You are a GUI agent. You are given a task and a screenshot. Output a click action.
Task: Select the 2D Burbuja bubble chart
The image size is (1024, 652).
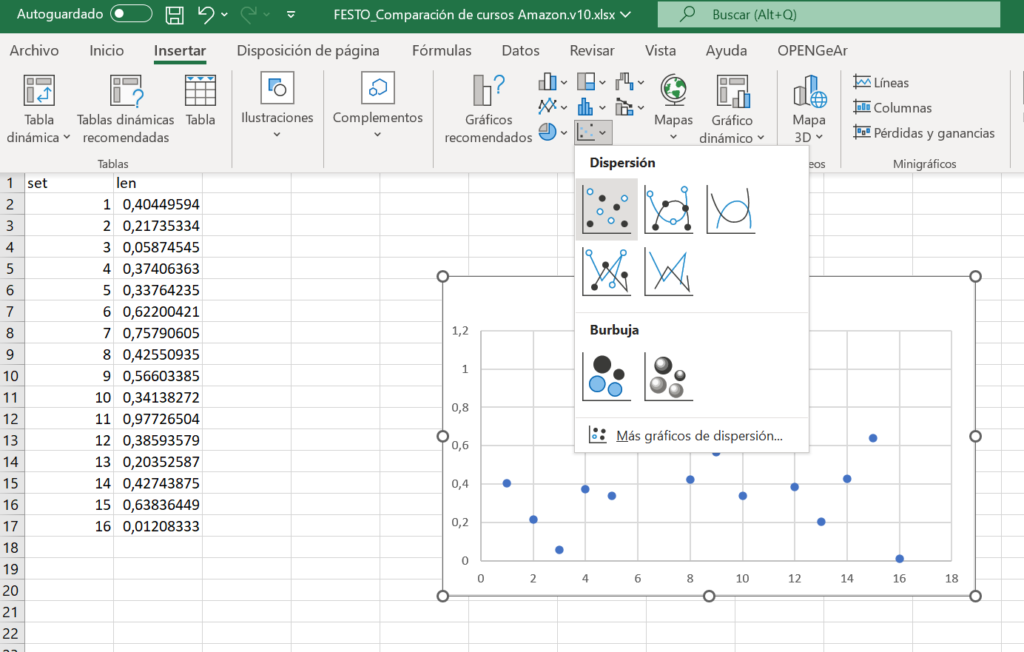607,376
